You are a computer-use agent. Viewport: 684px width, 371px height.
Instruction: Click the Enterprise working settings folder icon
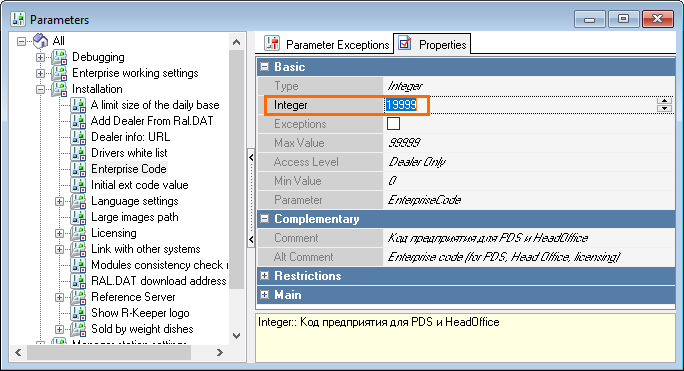(x=59, y=73)
